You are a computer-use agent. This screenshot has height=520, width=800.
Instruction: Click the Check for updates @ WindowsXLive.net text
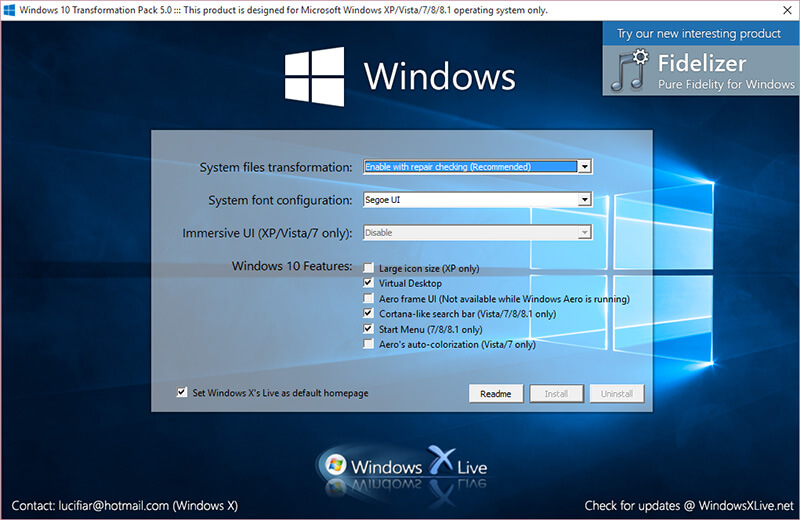pos(689,506)
